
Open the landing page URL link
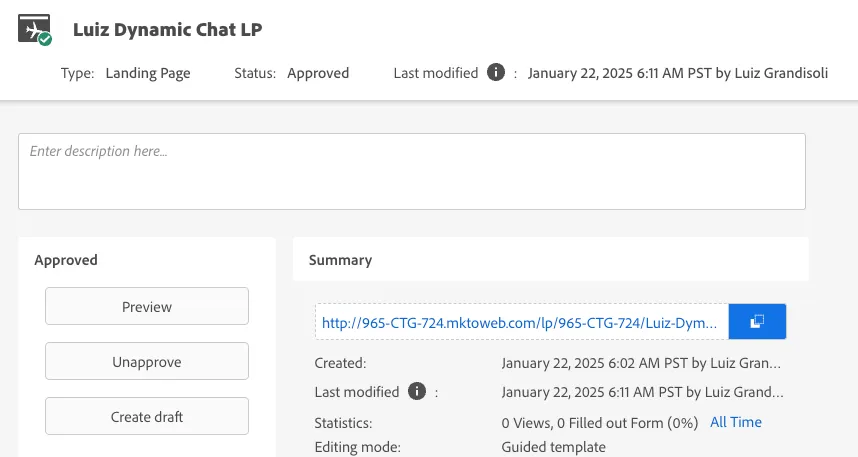click(x=519, y=322)
